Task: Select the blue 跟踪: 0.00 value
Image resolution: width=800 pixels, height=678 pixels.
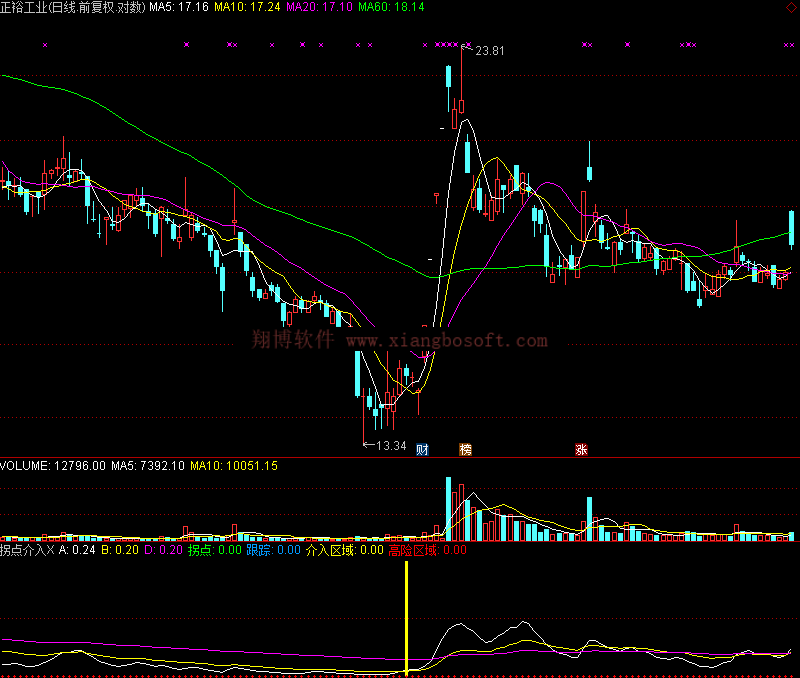Action: pyautogui.click(x=273, y=550)
